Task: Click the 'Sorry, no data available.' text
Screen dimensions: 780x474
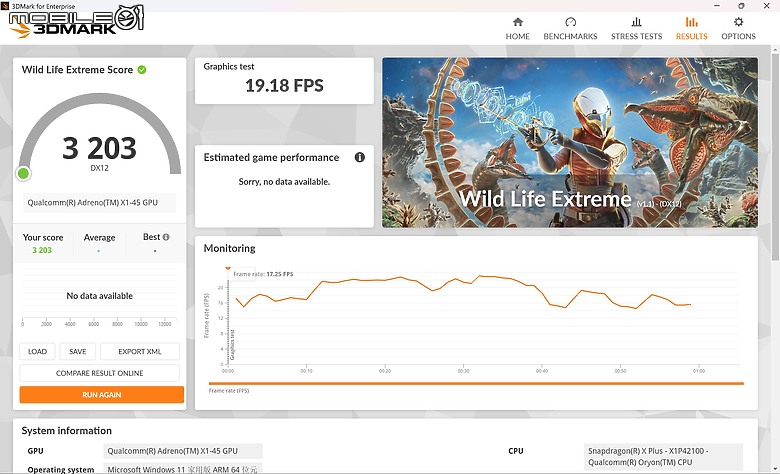Action: pos(284,182)
